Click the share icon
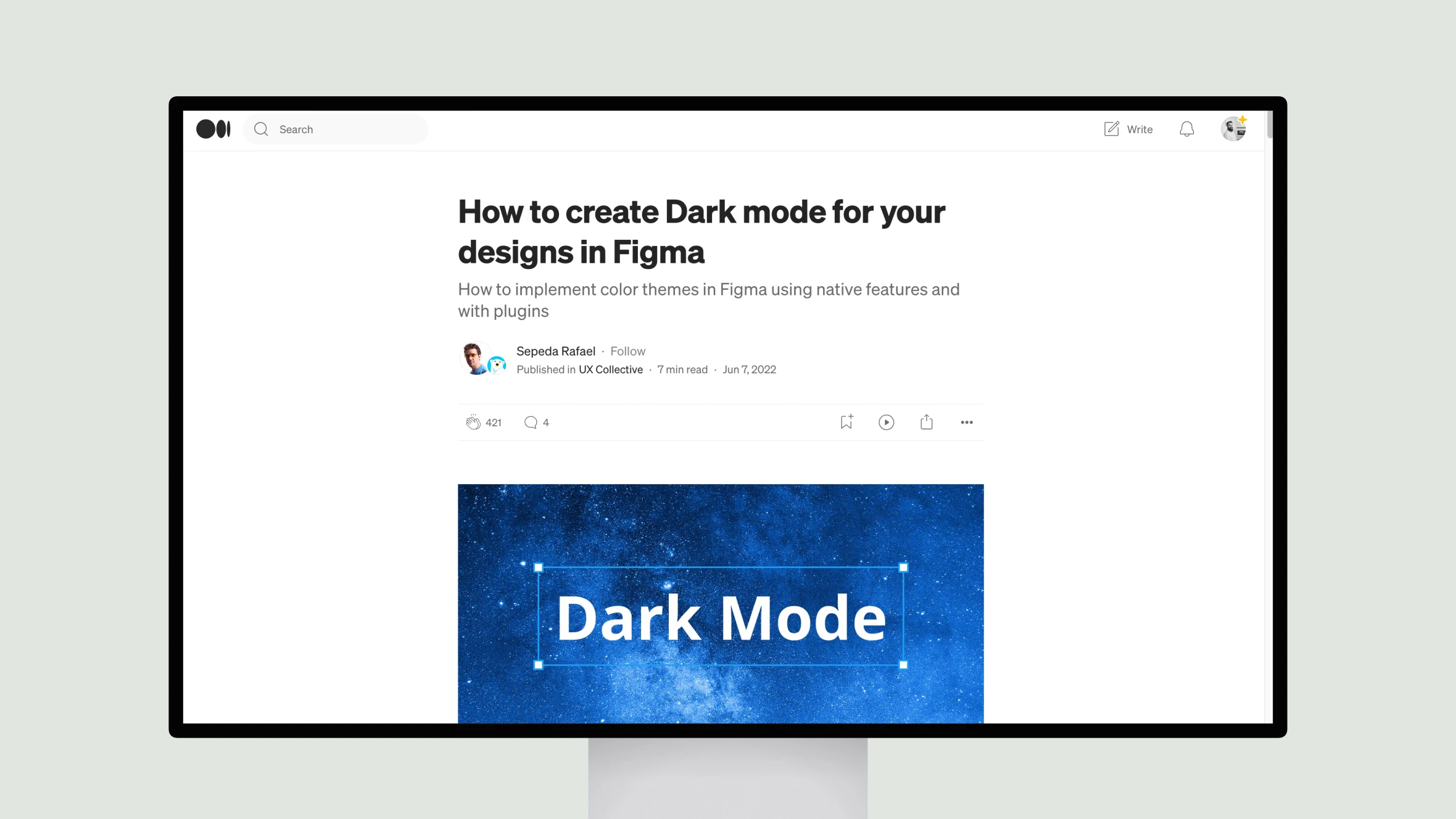The width and height of the screenshot is (1456, 819). [926, 422]
